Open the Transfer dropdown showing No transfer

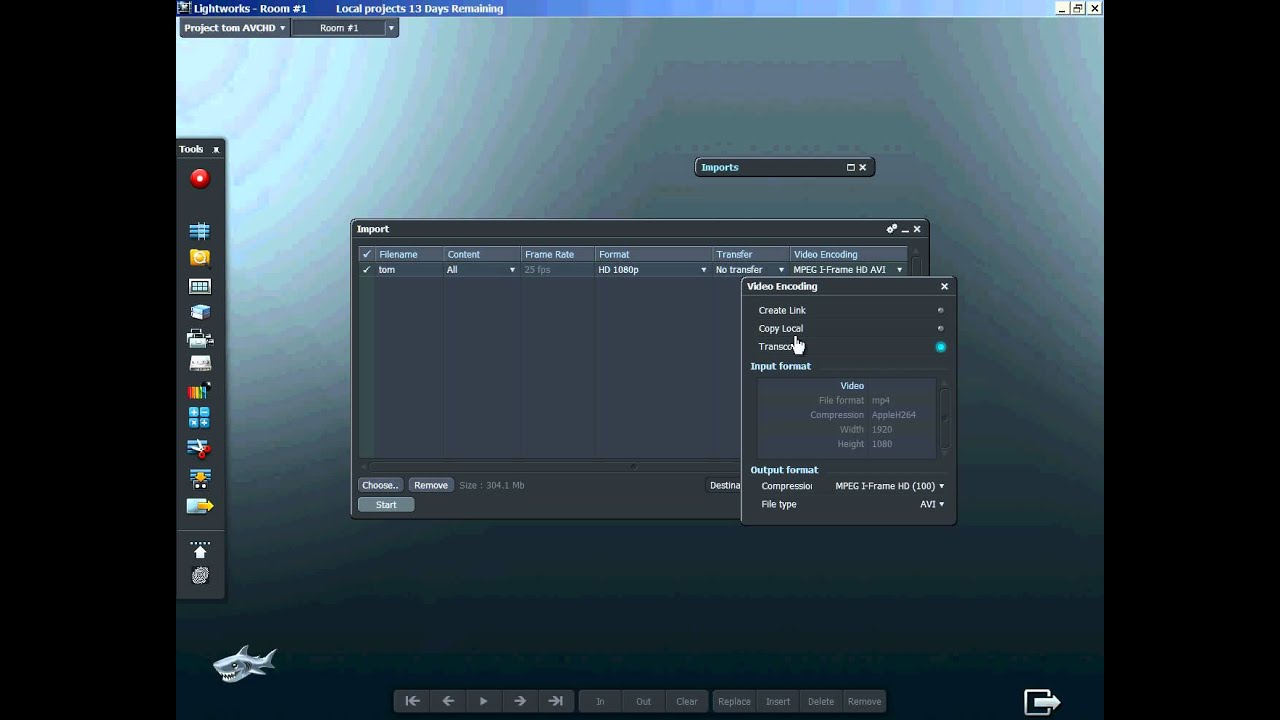[x=751, y=270]
